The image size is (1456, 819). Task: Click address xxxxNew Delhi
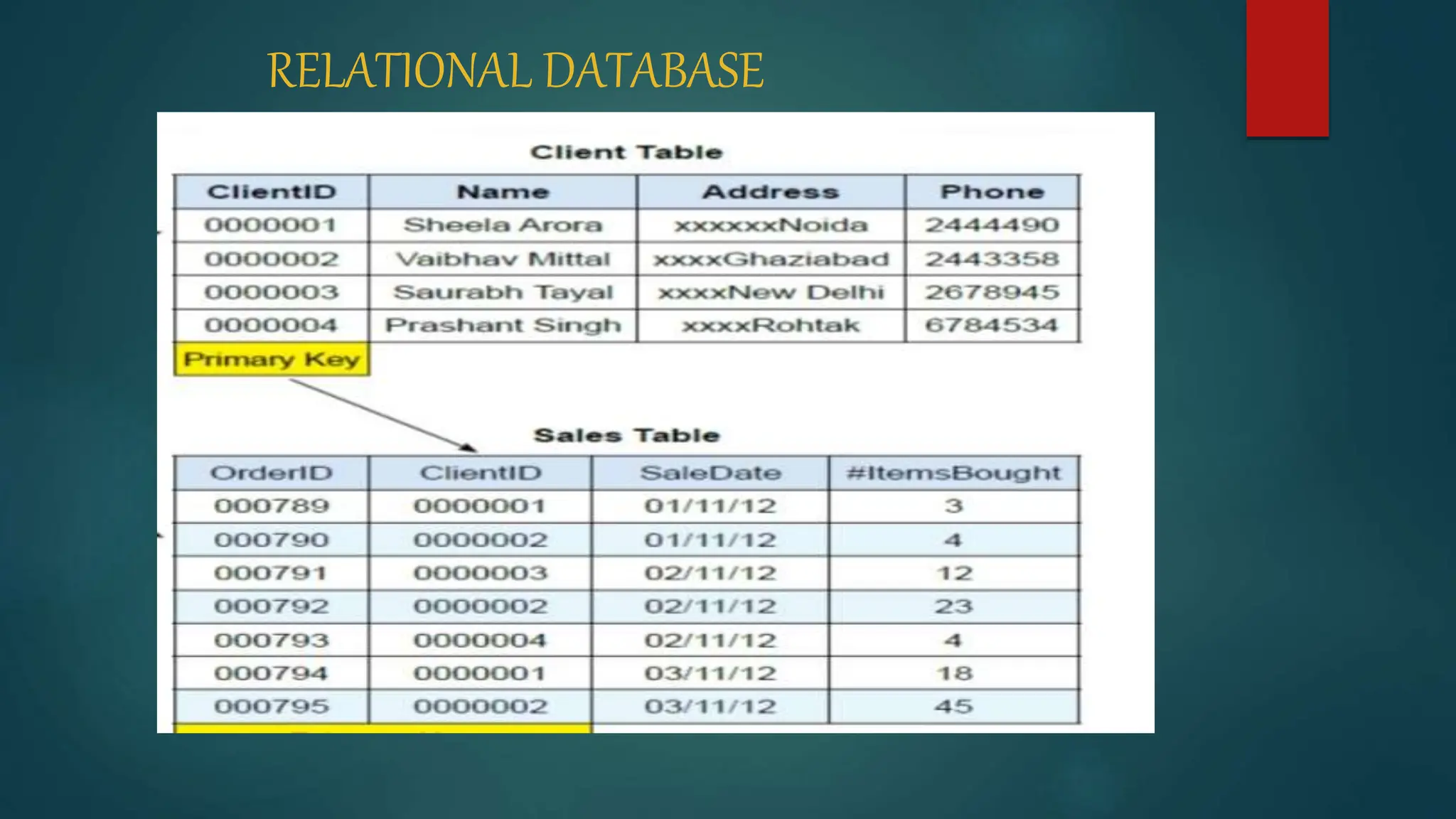tap(771, 292)
